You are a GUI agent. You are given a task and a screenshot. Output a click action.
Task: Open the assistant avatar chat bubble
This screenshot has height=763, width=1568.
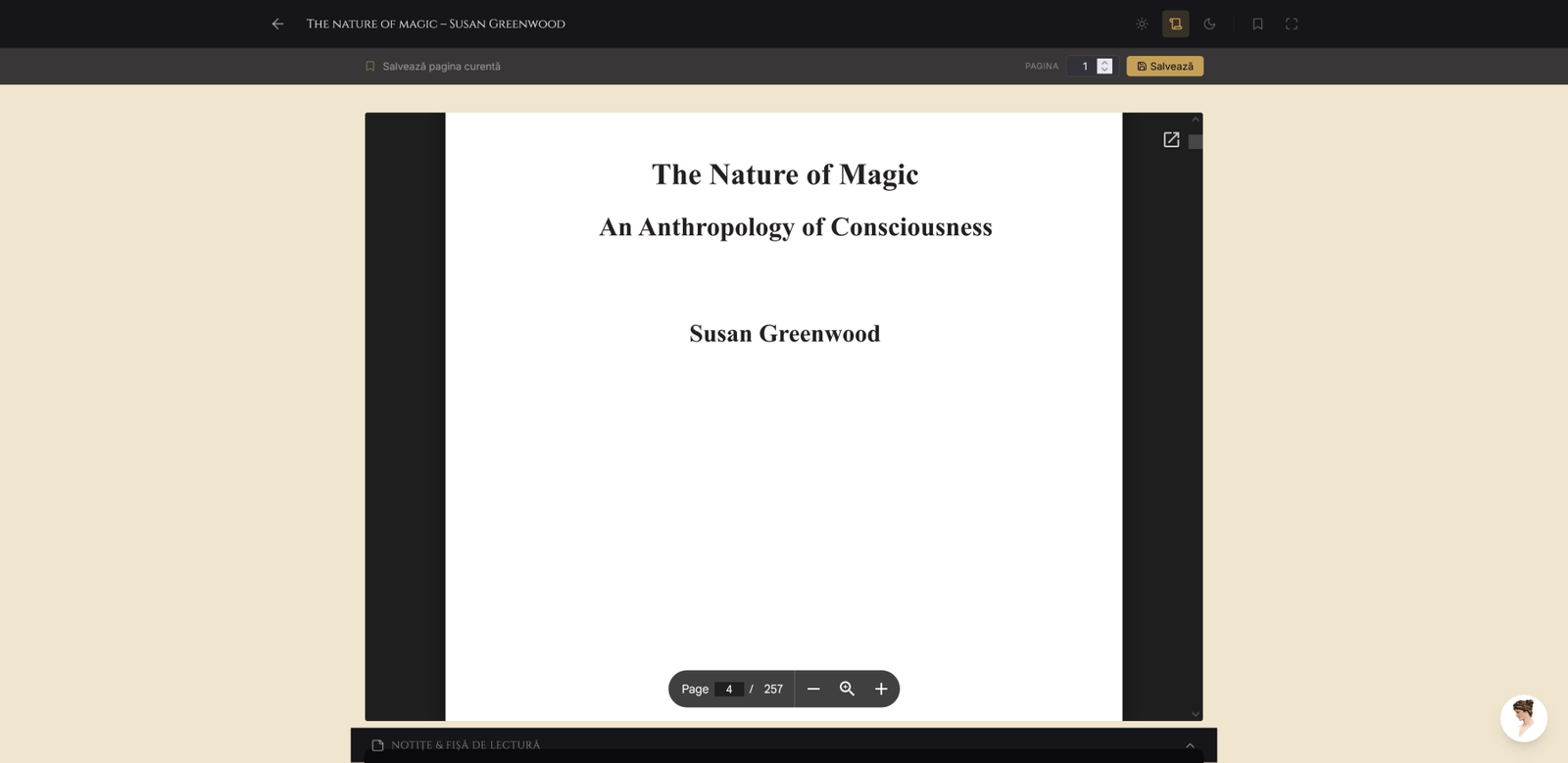1524,719
